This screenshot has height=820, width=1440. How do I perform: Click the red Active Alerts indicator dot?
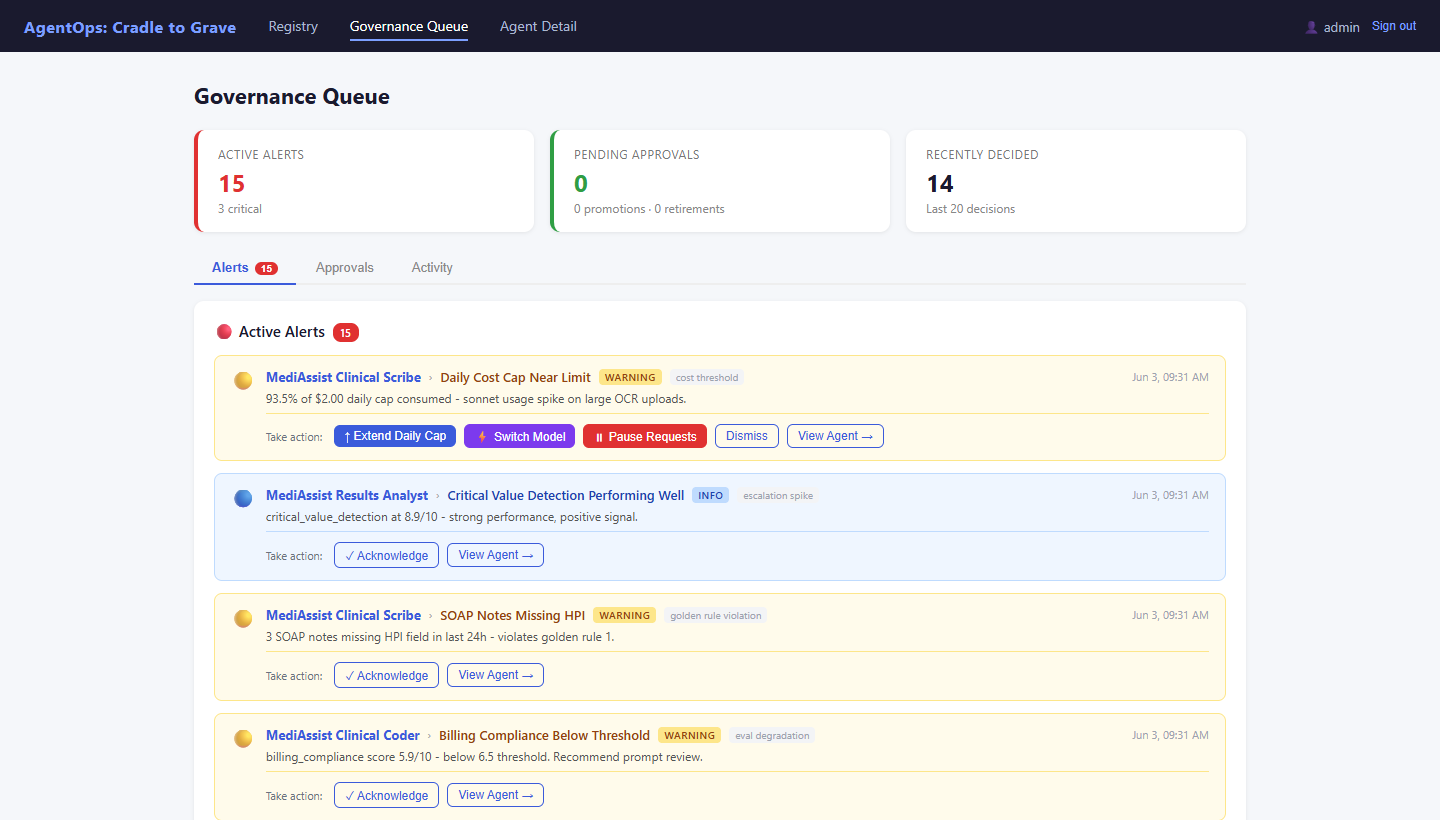[x=224, y=331]
